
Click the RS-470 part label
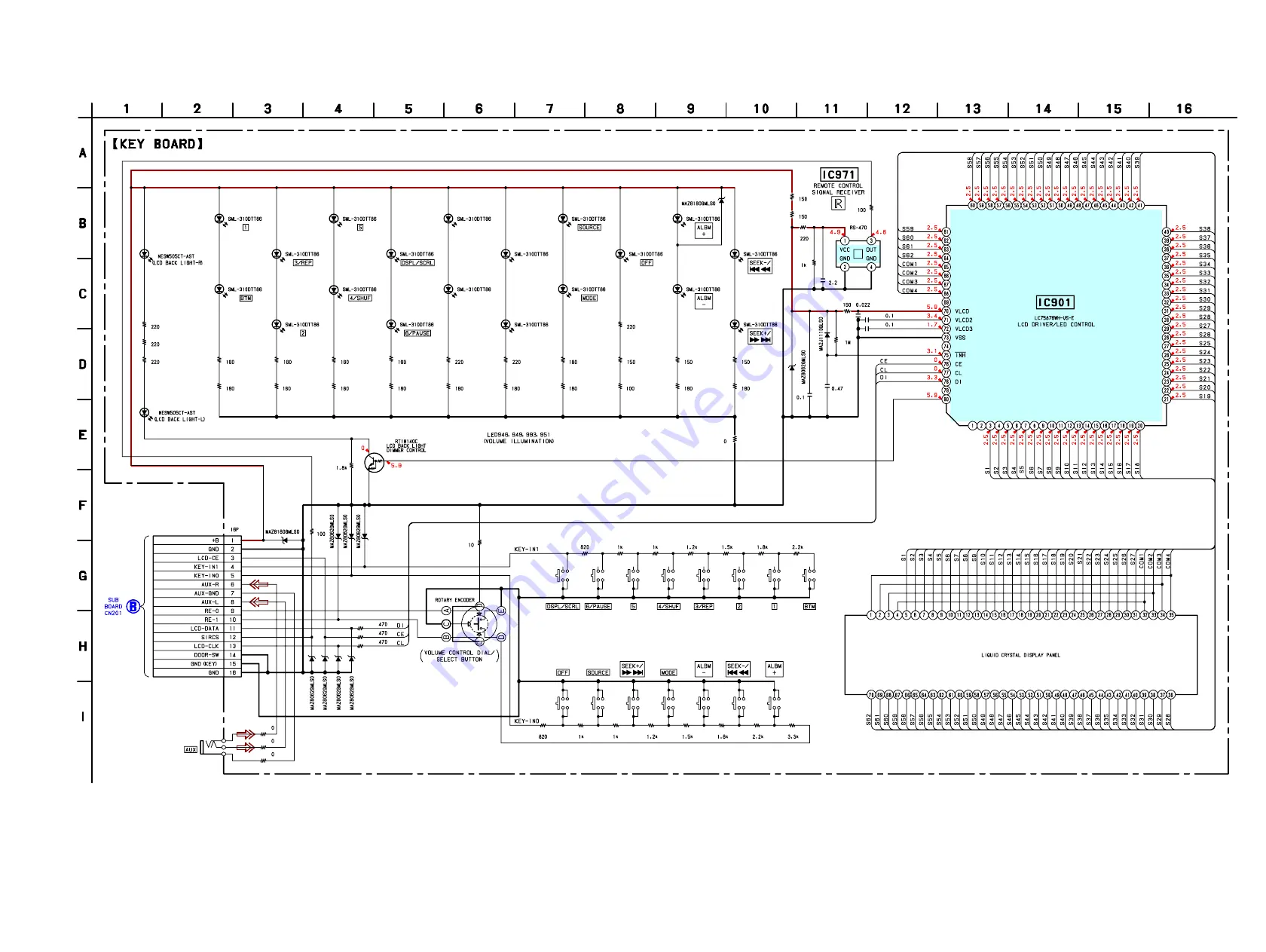tap(858, 228)
